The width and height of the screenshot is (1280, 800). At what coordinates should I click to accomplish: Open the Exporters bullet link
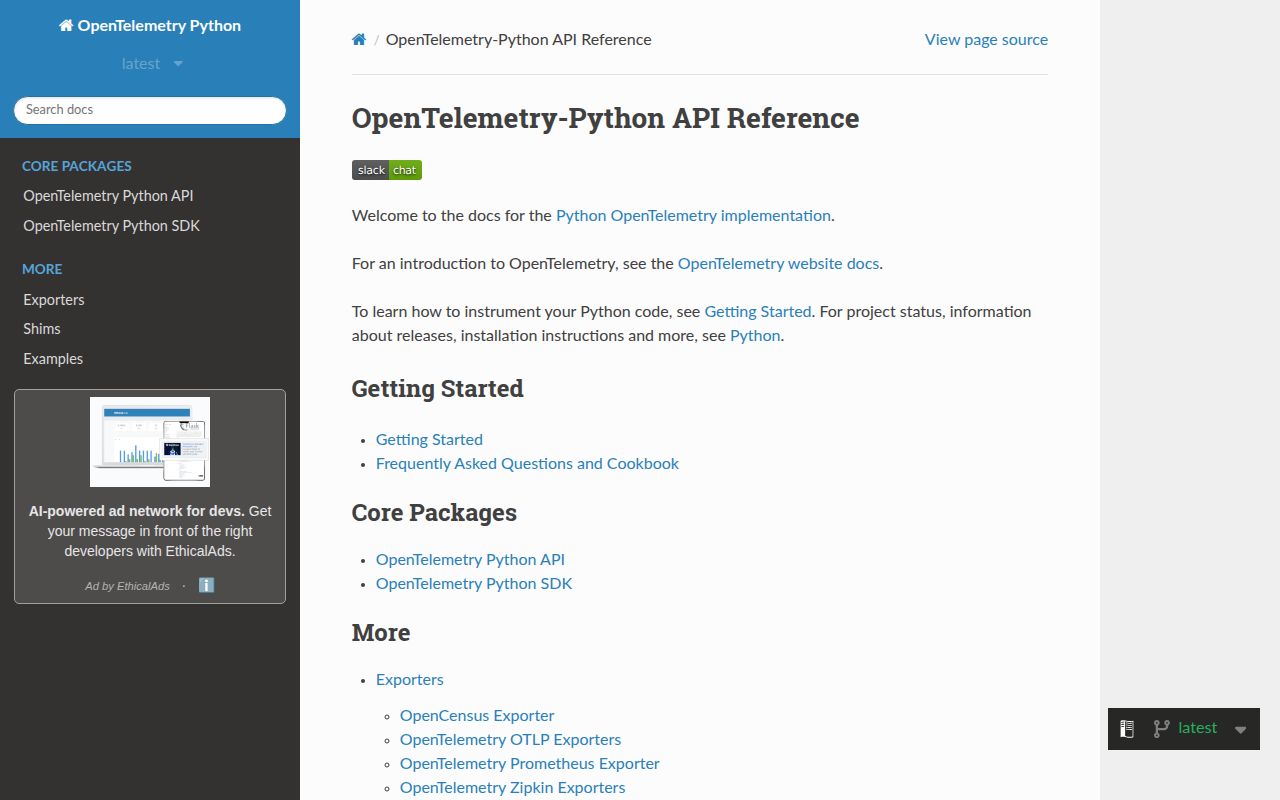[410, 680]
